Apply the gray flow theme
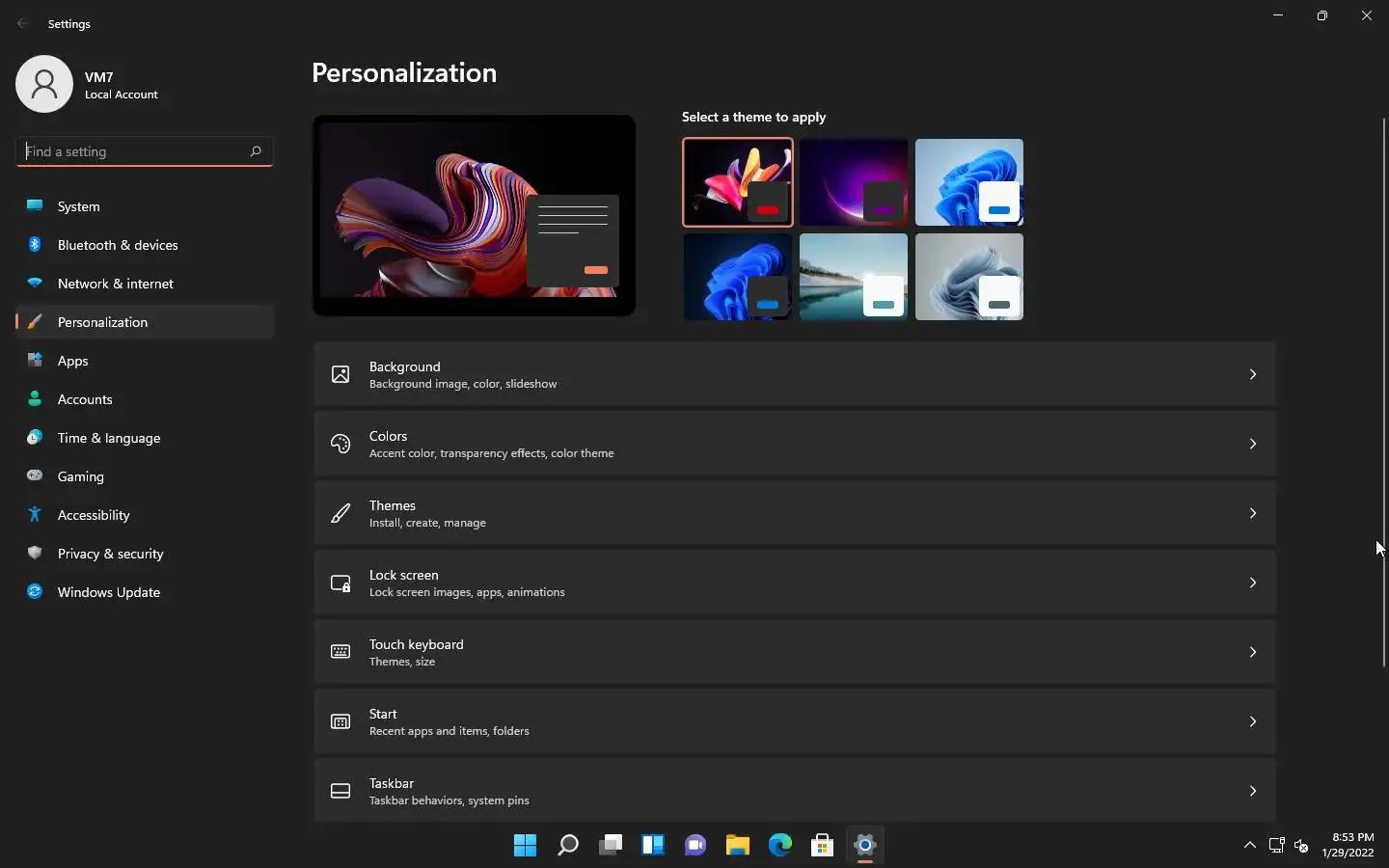Screen dimensions: 1389x868 pos(969,277)
